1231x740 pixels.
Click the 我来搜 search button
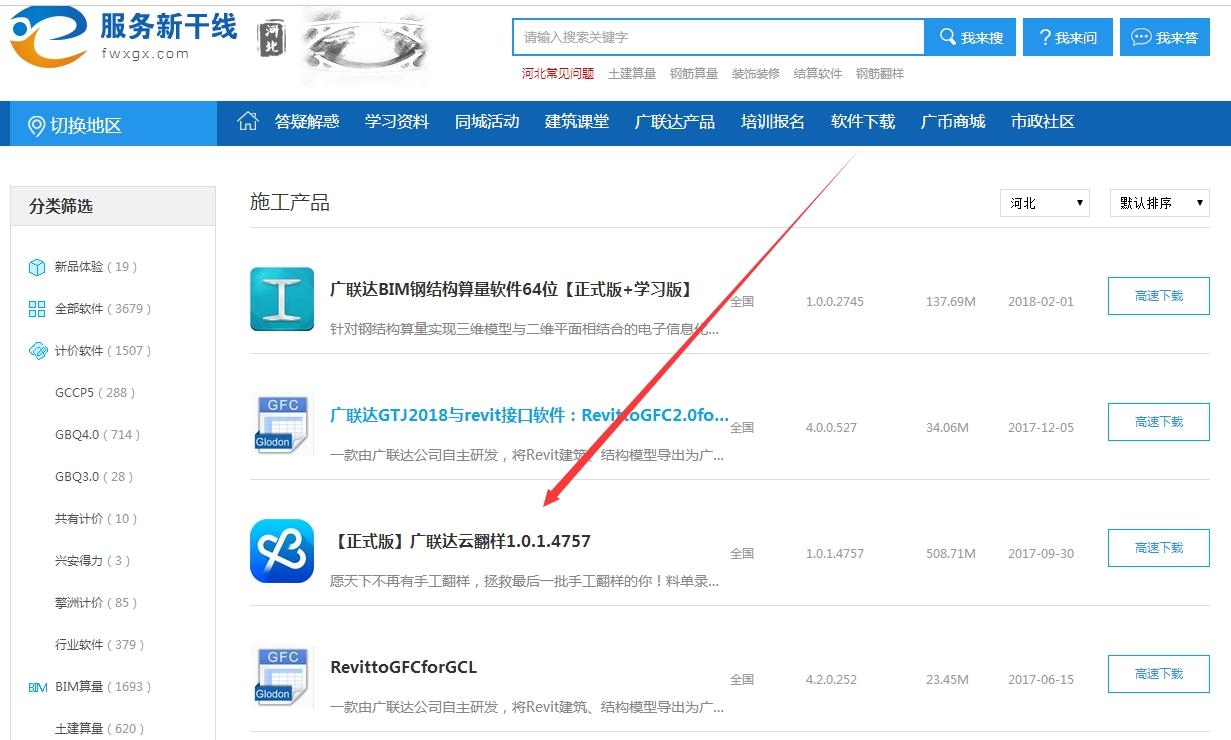click(x=970, y=37)
